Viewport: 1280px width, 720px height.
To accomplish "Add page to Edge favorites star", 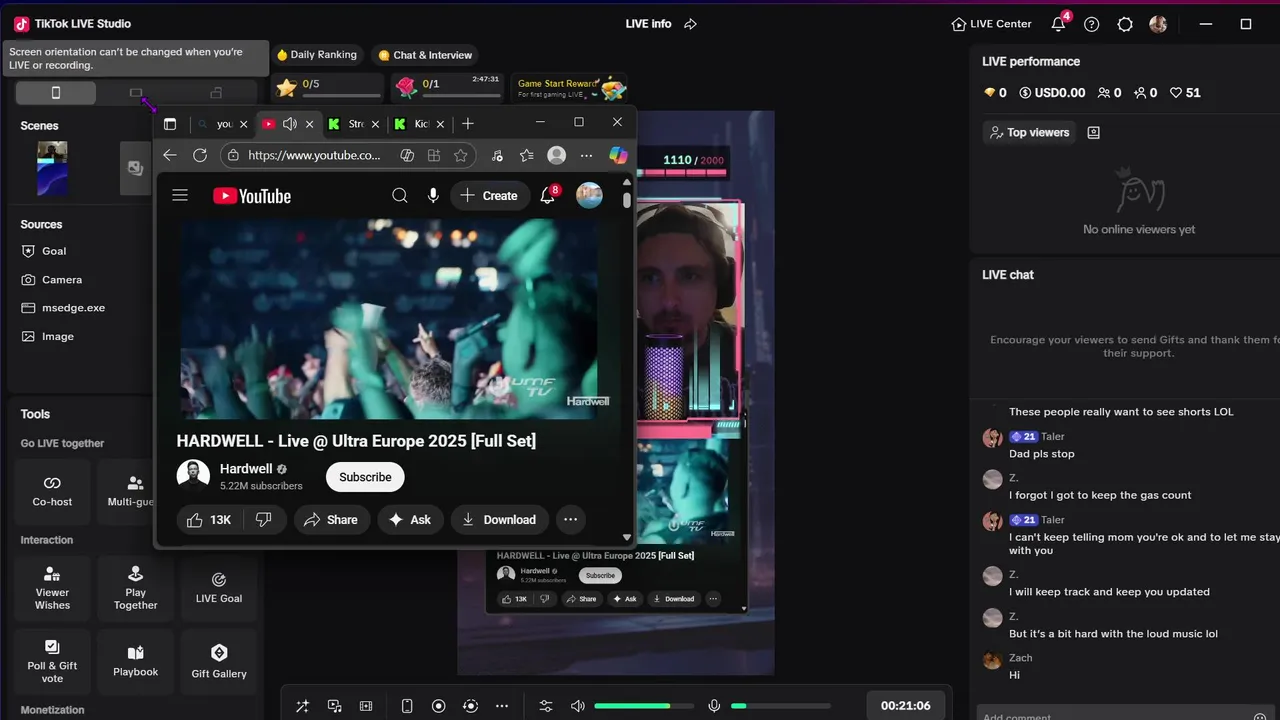I will [460, 155].
